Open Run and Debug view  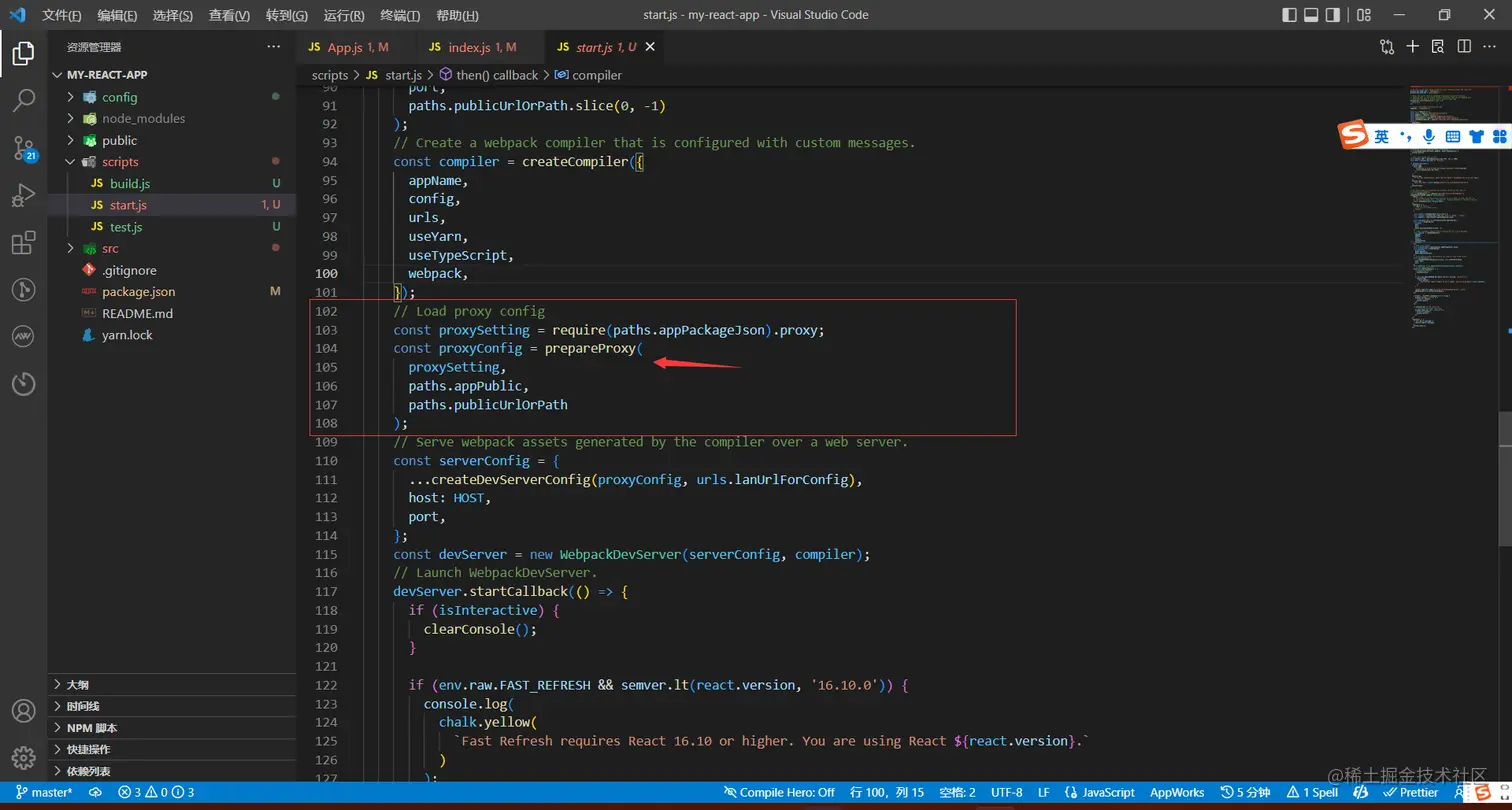[23, 196]
